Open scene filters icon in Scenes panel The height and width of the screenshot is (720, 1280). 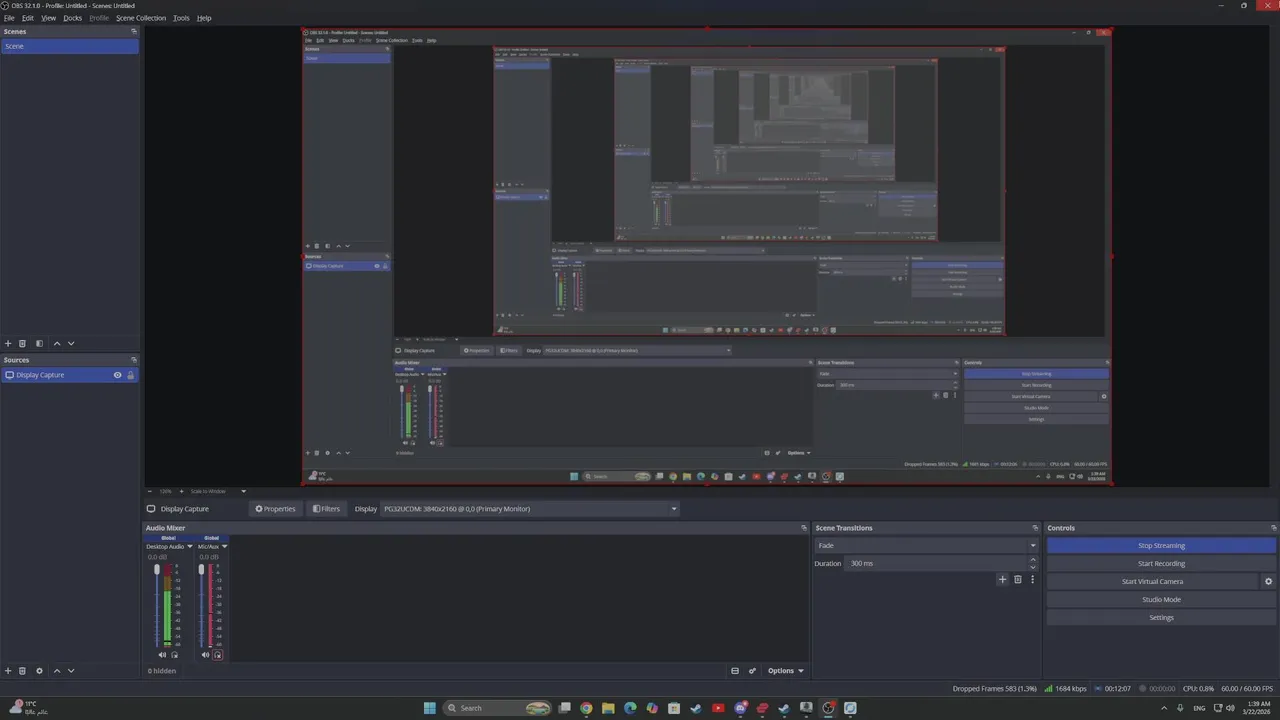click(39, 344)
